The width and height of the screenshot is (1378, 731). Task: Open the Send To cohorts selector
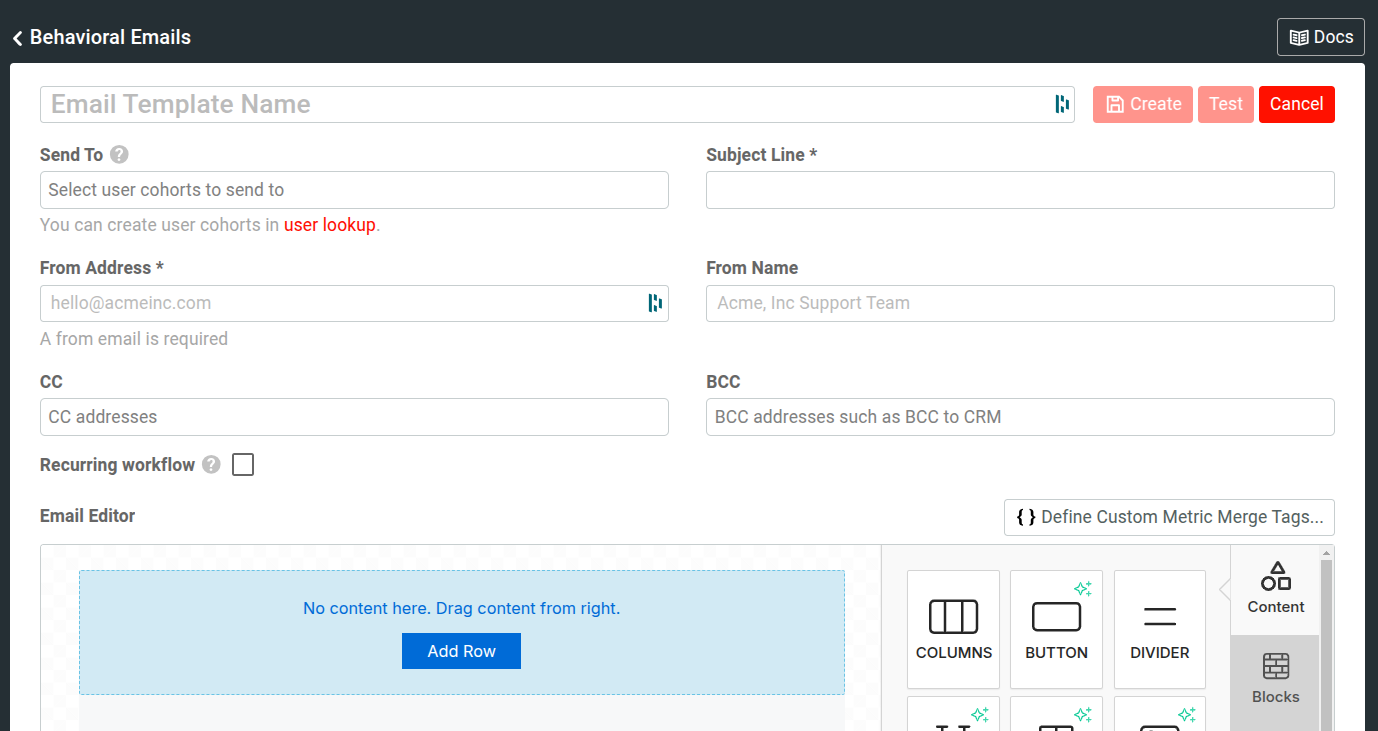[354, 190]
